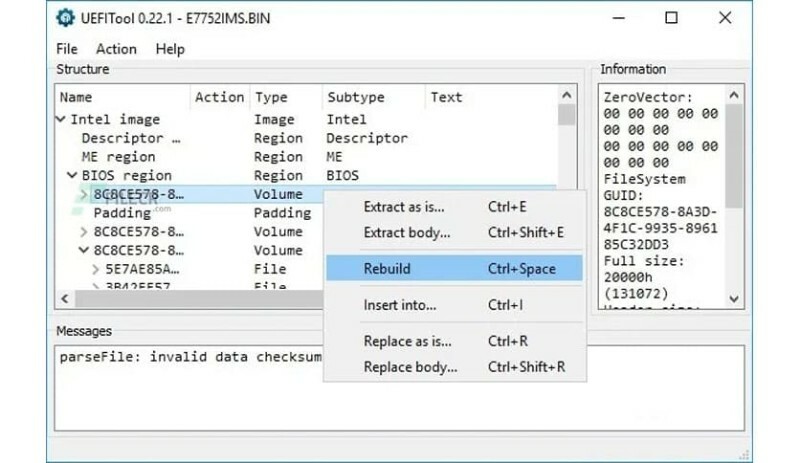Click the structure tree left scroll arrow
The height and width of the screenshot is (463, 800).
65,298
